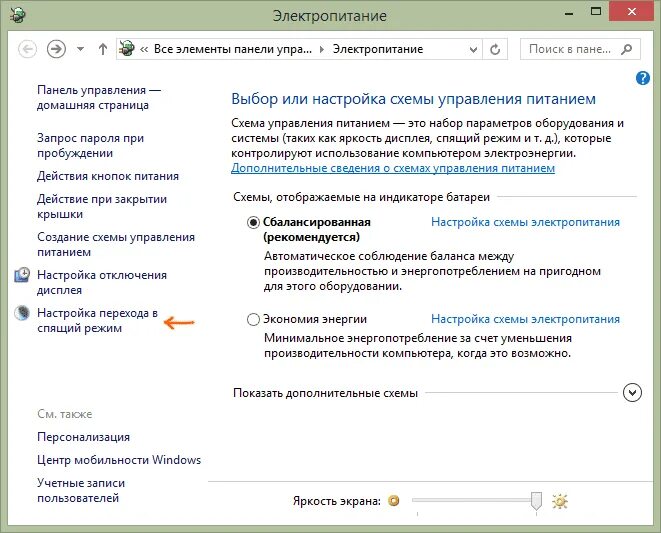Click heading 'Выбор или настройка схемы управления питанием'
The height and width of the screenshot is (533, 661).
click(414, 99)
